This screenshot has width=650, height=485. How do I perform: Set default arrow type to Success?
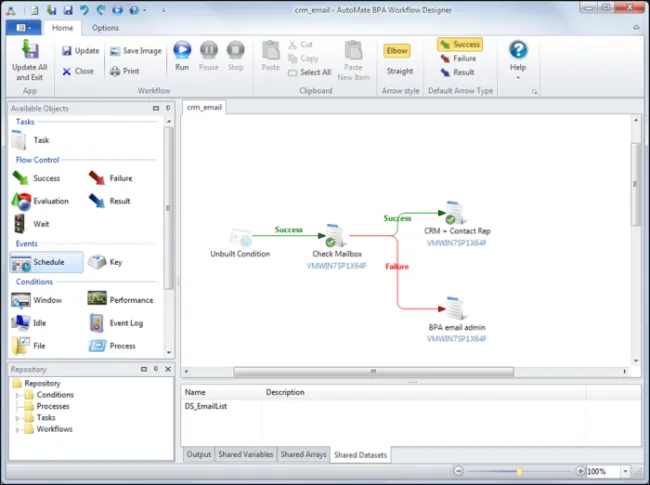click(460, 44)
